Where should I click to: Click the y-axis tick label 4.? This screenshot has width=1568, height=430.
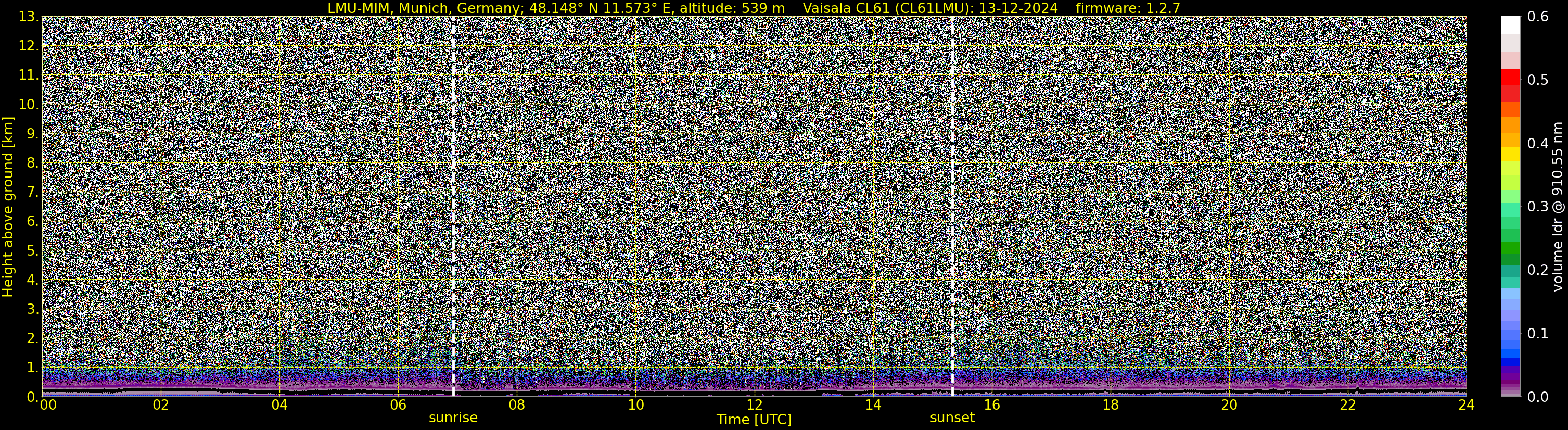(x=33, y=280)
